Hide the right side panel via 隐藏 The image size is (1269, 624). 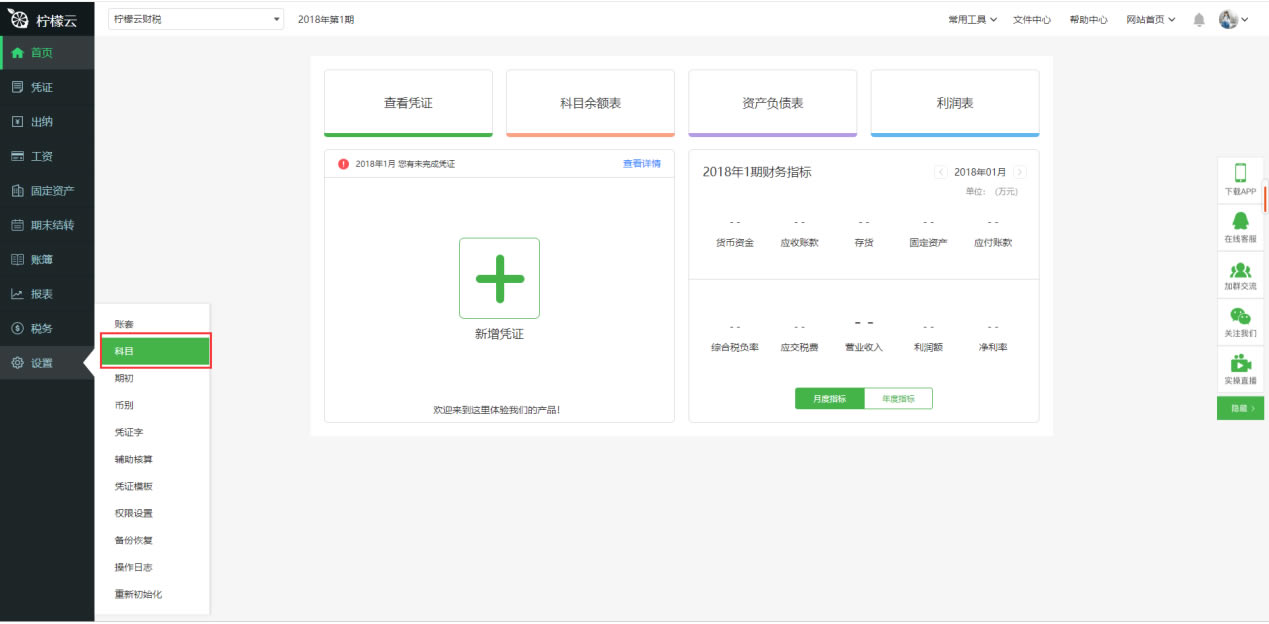pos(1240,409)
